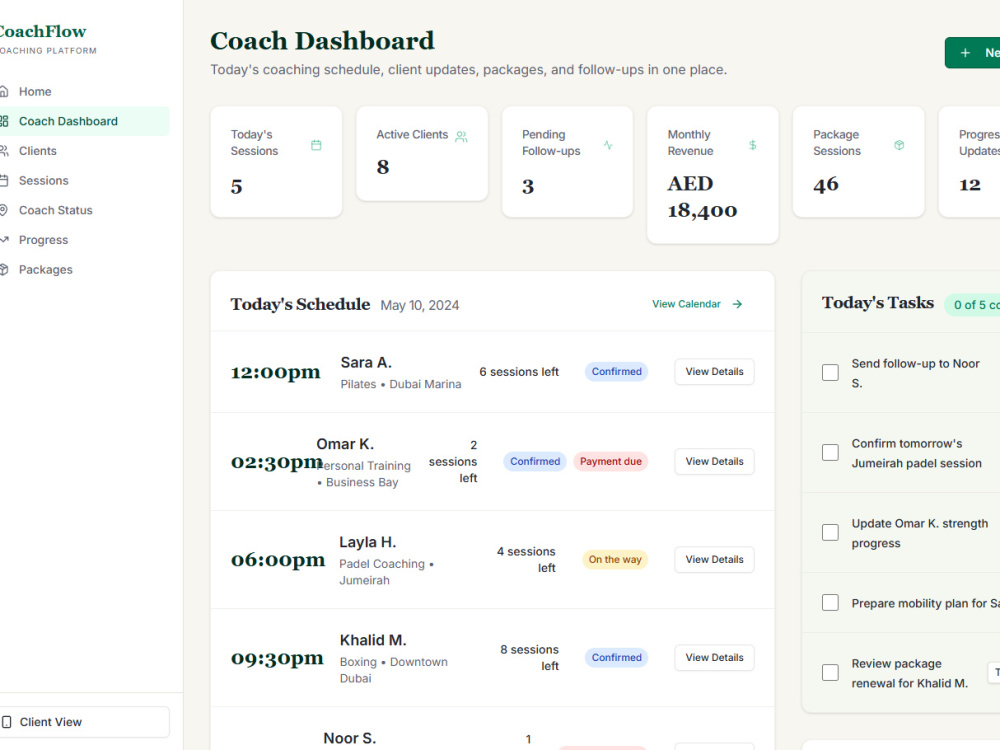Click the Confirmed badge for Sara A.

point(616,372)
